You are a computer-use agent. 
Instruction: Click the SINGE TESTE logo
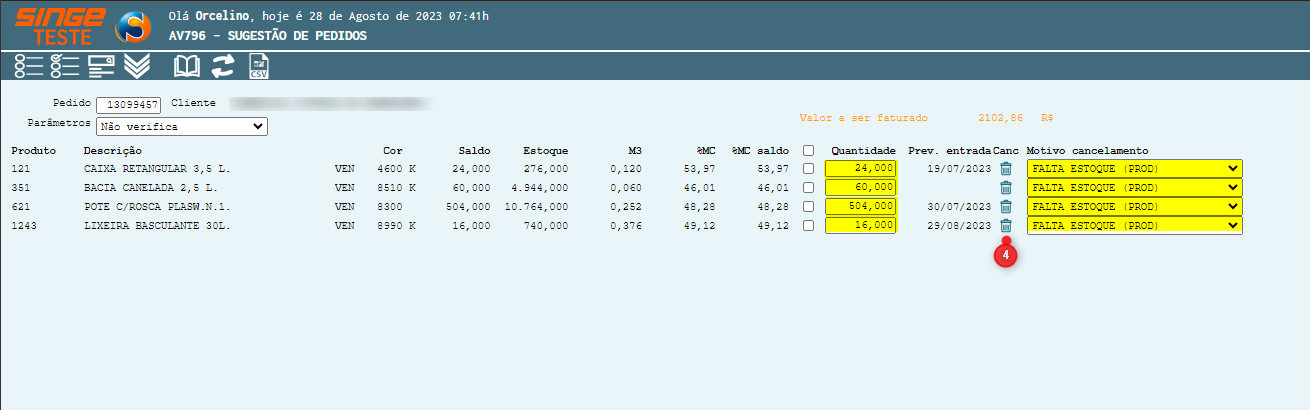pyautogui.click(x=61, y=26)
